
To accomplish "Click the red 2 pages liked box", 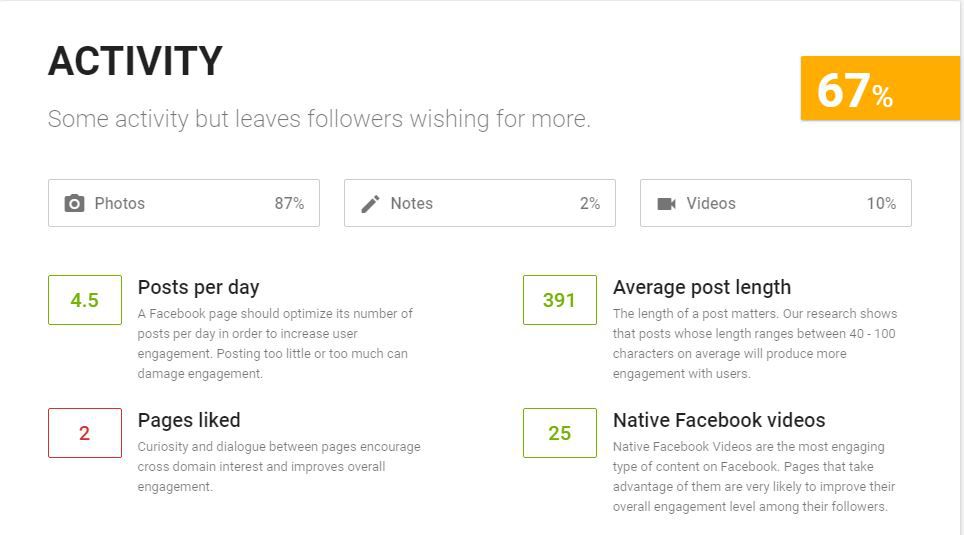I will point(85,433).
